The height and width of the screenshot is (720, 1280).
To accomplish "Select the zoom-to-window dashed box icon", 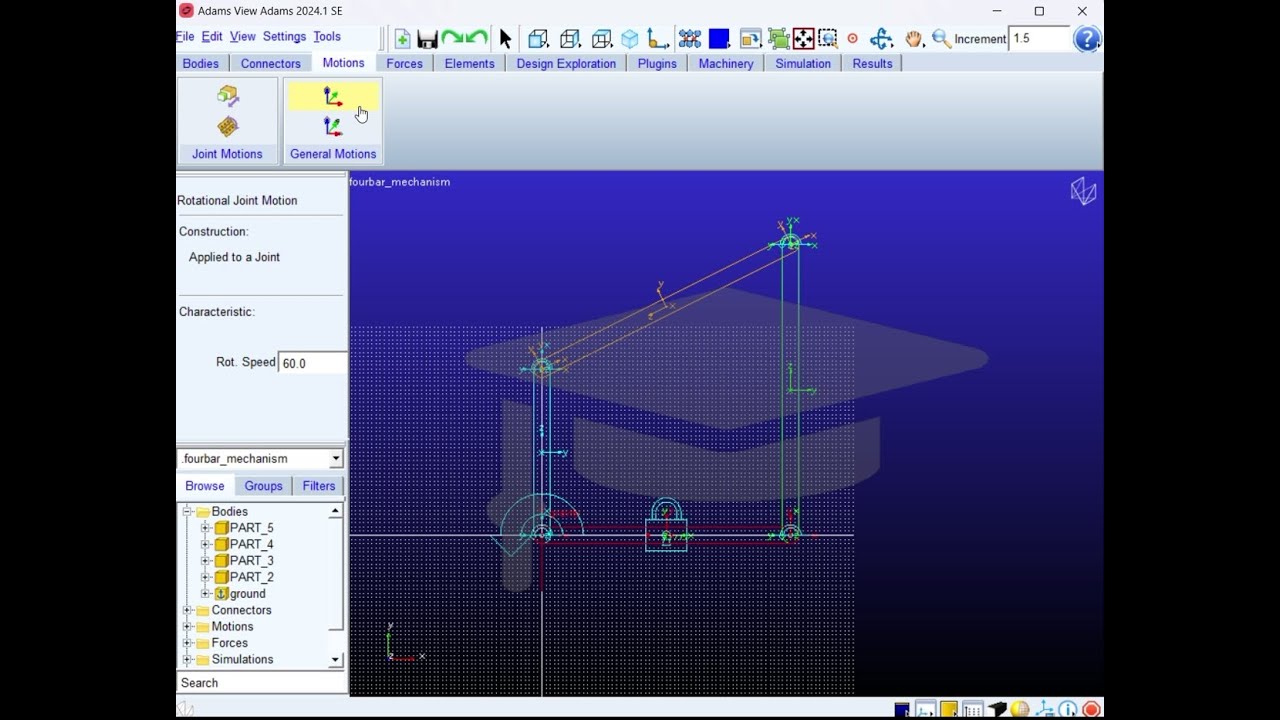I will coord(828,39).
